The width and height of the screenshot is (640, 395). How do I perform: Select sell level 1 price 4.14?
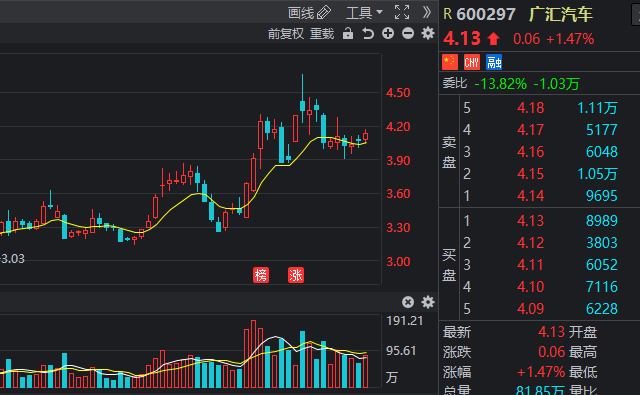pos(531,196)
